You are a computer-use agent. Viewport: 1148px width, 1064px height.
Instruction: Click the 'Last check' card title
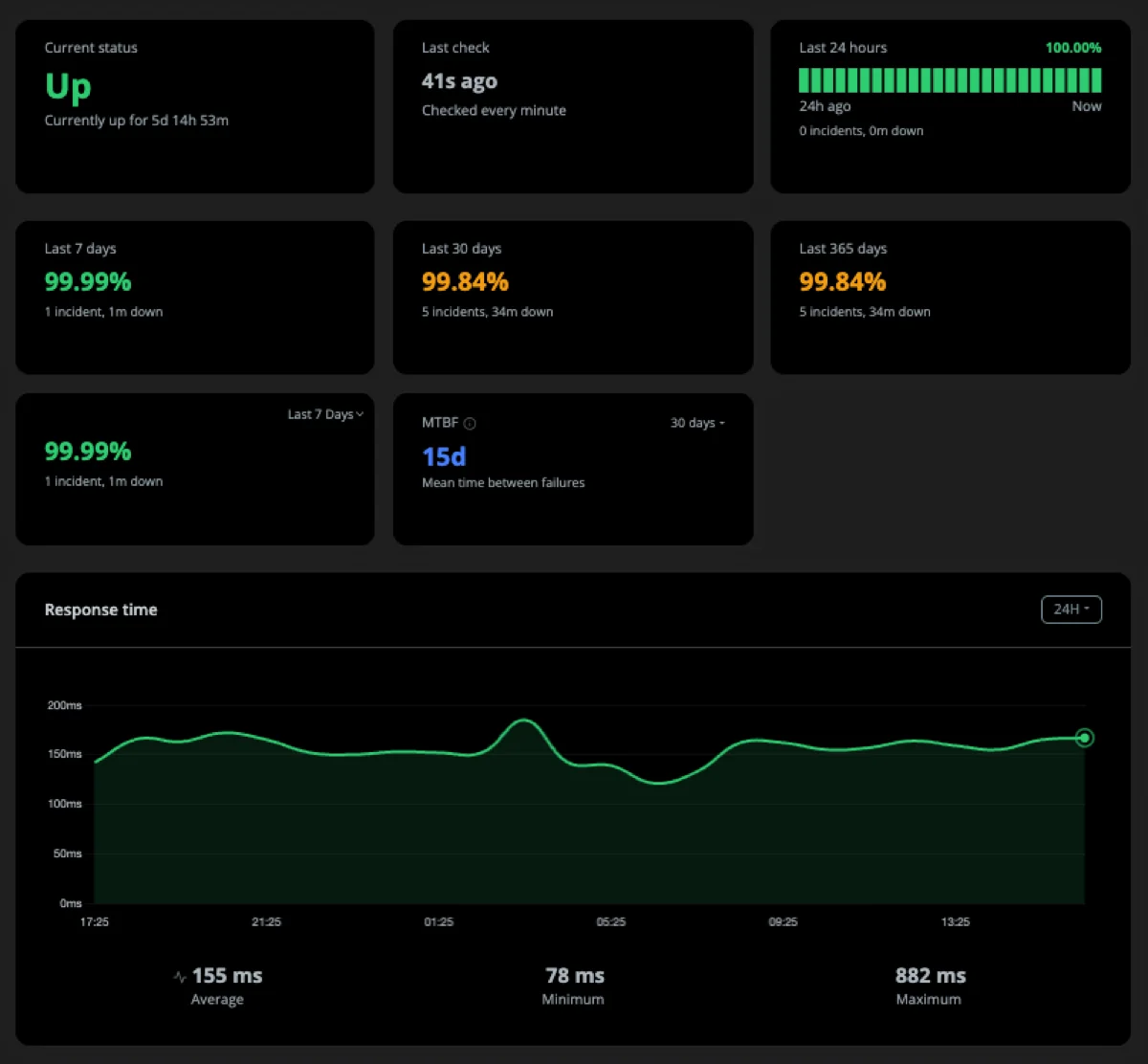(x=455, y=48)
